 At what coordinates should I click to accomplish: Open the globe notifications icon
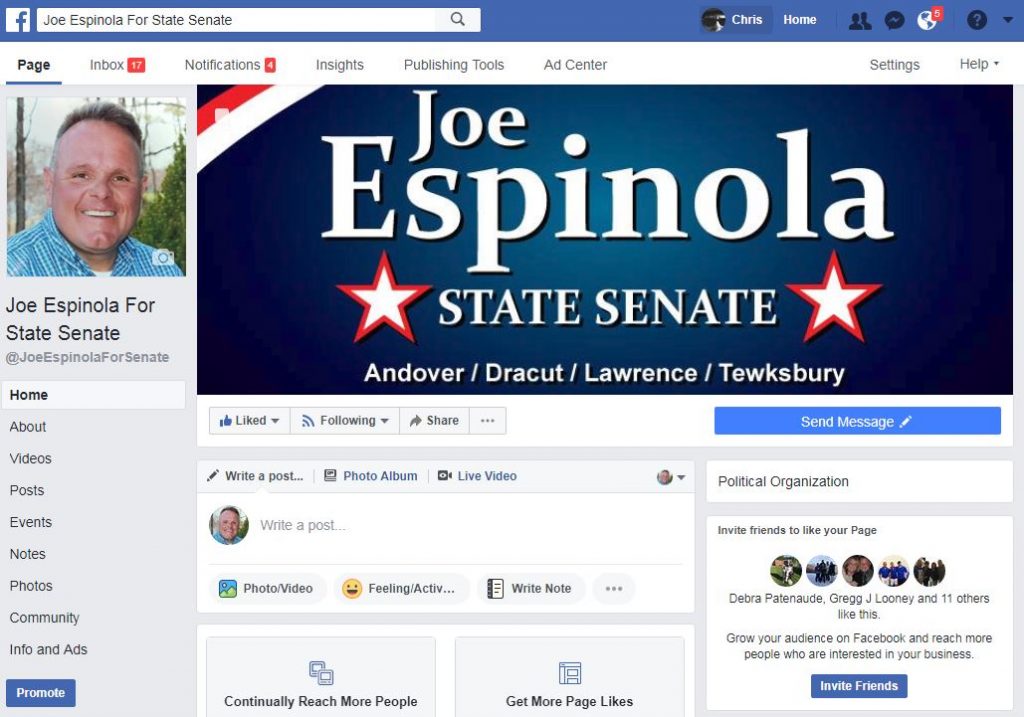click(x=927, y=20)
